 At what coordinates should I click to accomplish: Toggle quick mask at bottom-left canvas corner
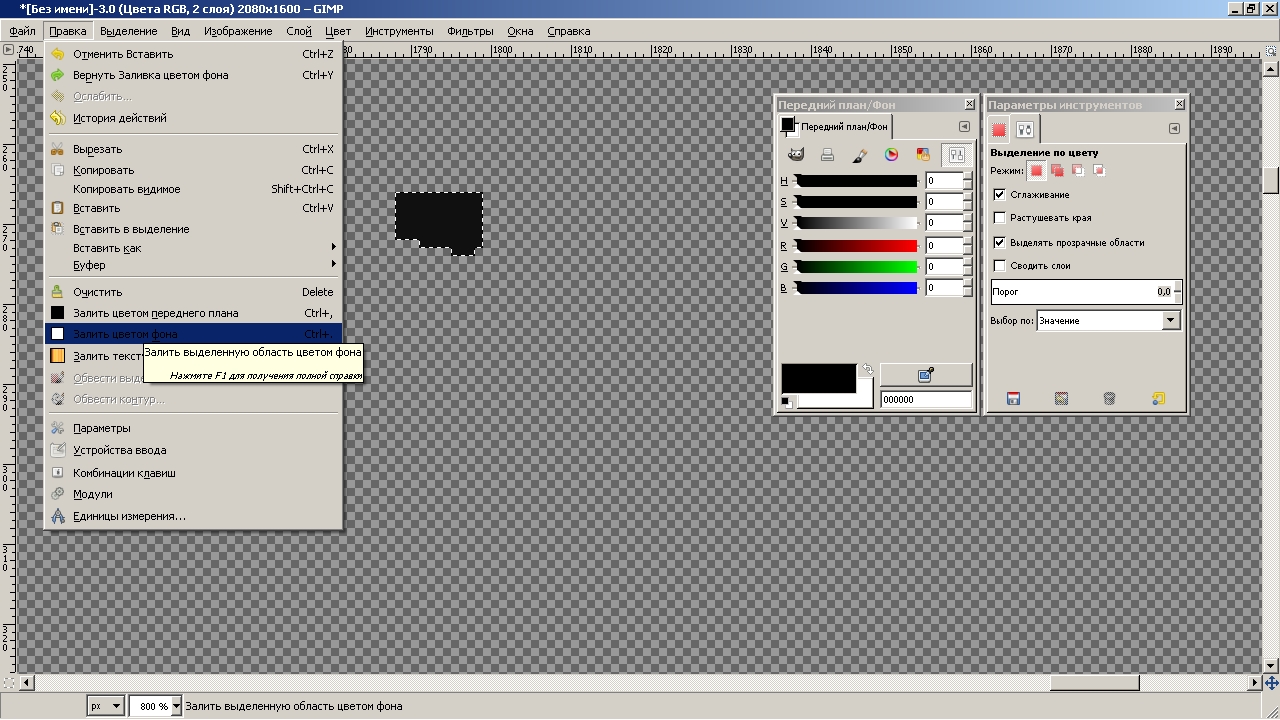point(9,683)
